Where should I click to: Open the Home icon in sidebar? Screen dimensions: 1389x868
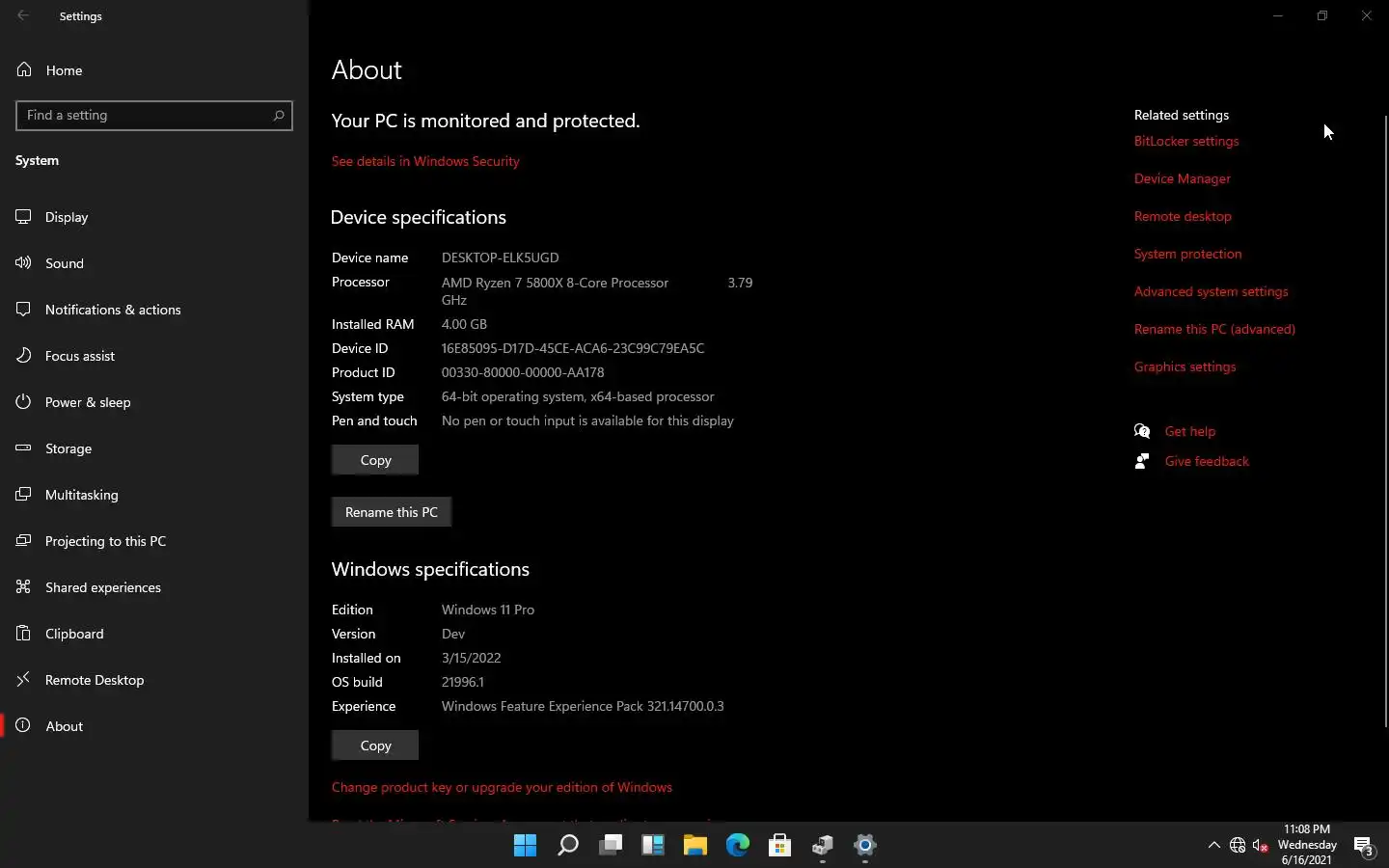(x=24, y=69)
